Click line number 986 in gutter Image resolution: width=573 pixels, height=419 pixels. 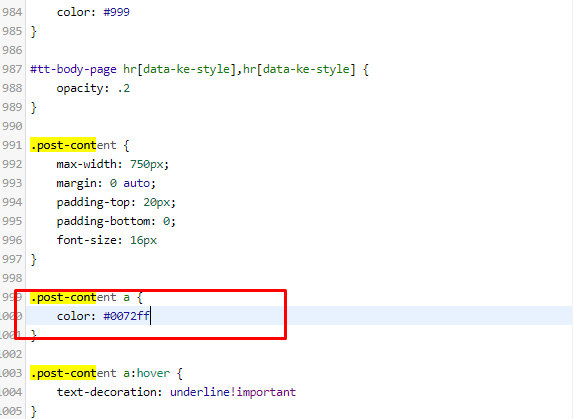(12, 50)
